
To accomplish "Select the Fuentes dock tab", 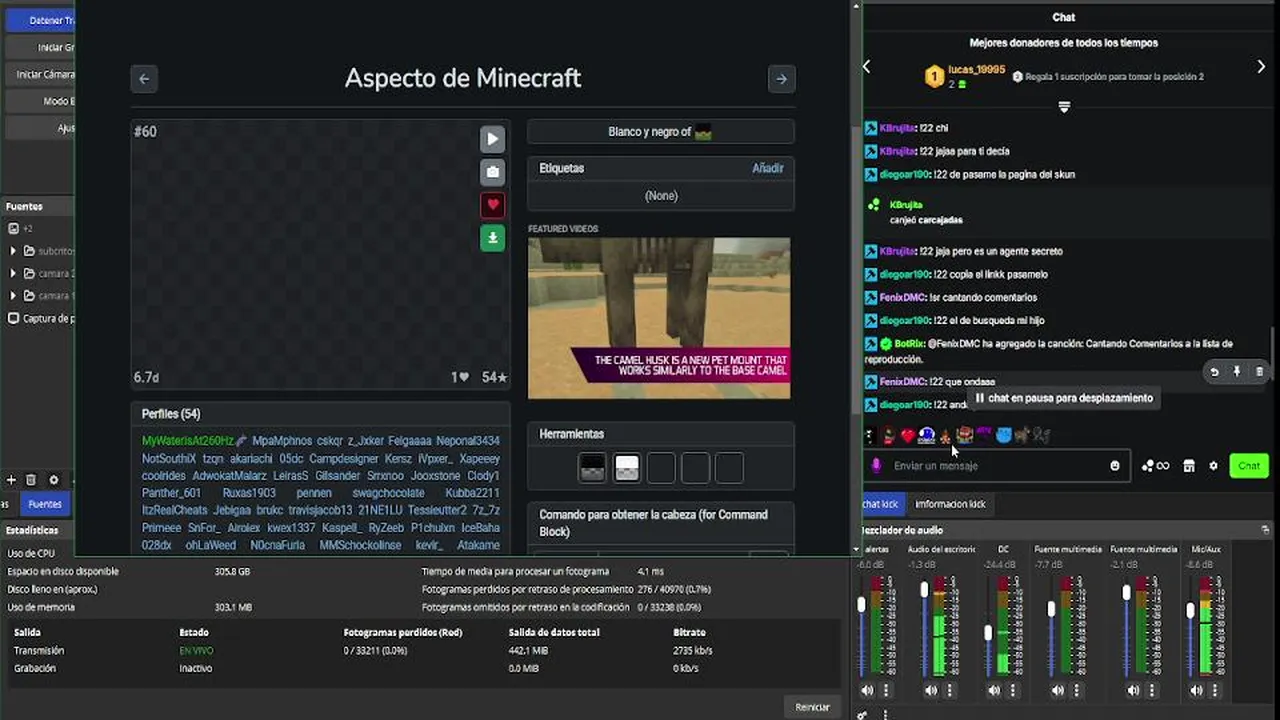I will point(45,504).
